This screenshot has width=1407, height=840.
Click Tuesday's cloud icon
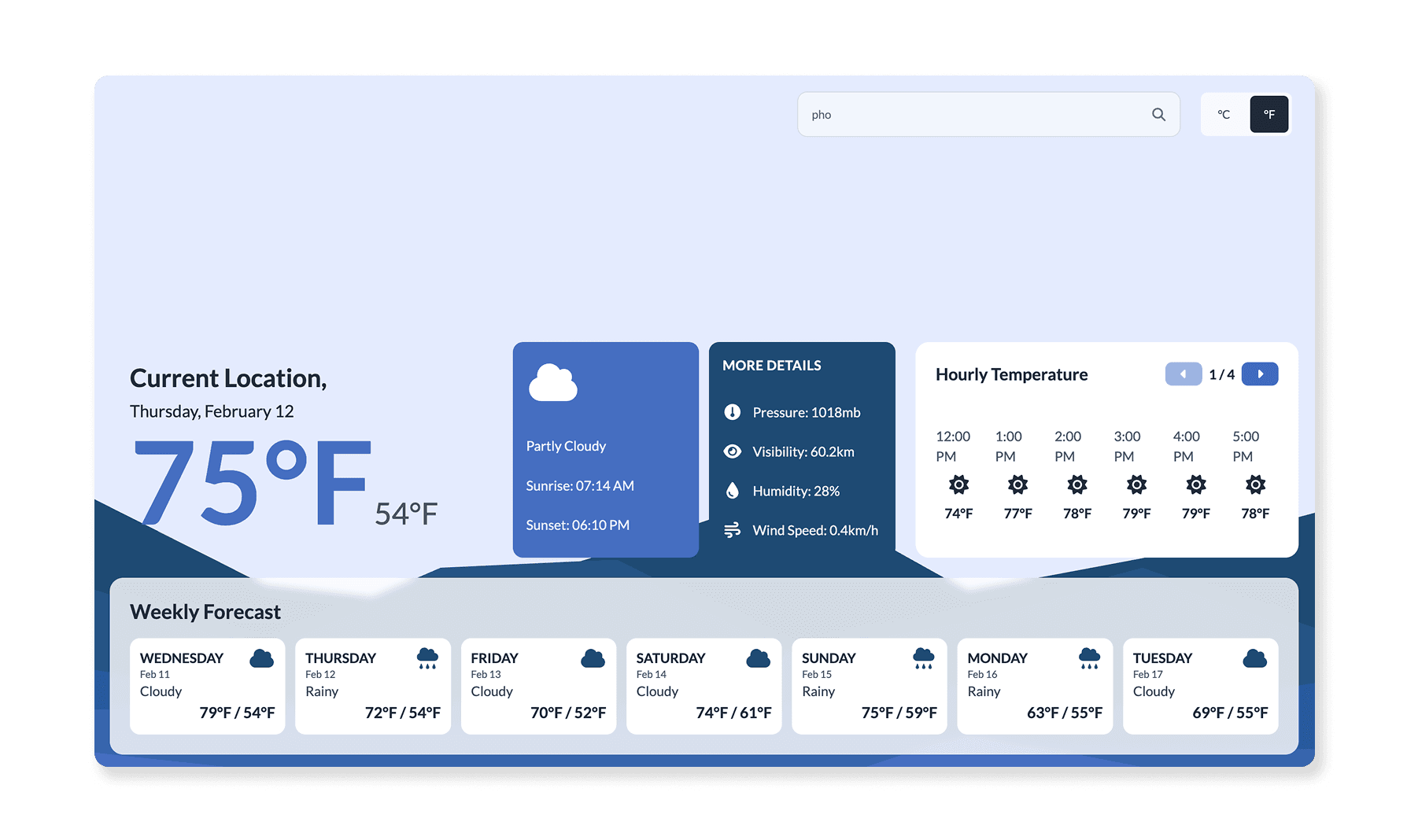click(x=1255, y=658)
